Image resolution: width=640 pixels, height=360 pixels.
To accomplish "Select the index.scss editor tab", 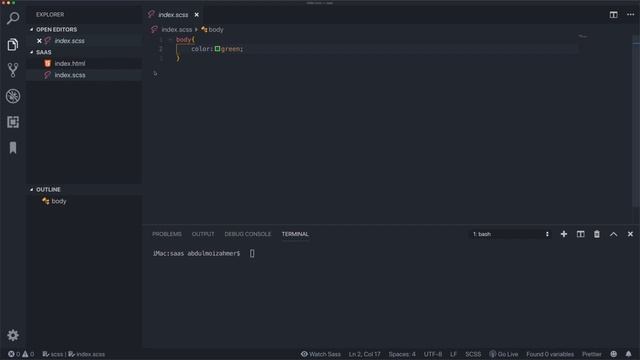I will pos(173,15).
